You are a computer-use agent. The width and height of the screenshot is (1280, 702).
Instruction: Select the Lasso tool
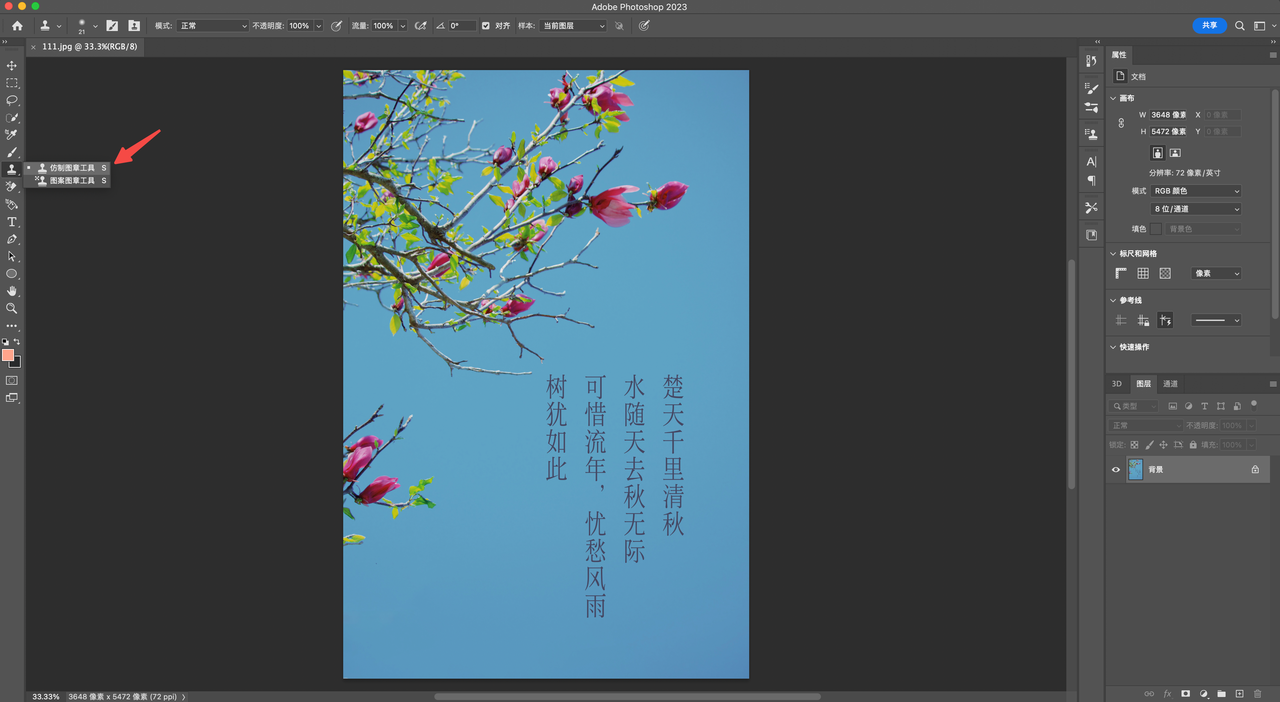(x=12, y=101)
